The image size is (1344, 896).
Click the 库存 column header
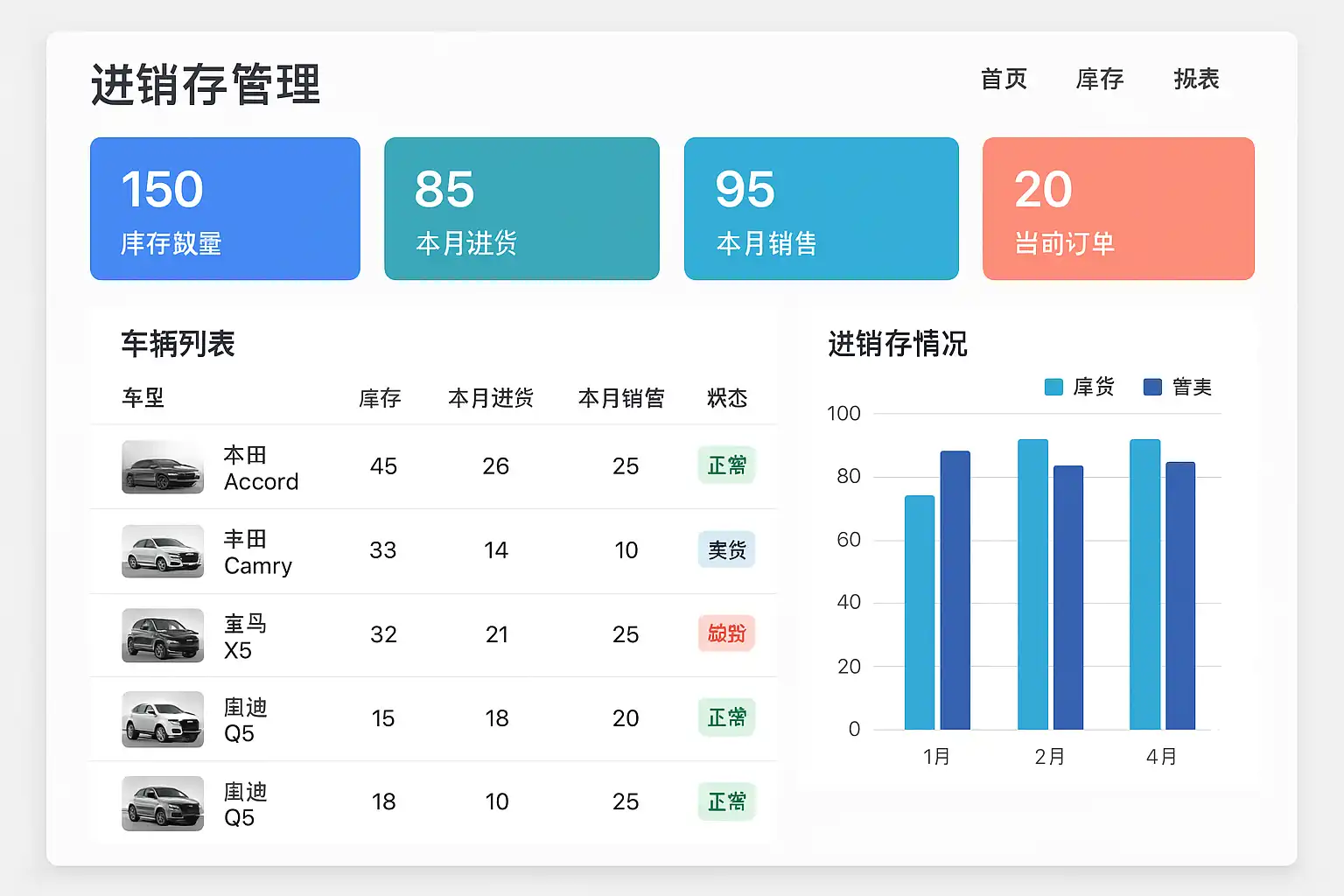(x=380, y=398)
